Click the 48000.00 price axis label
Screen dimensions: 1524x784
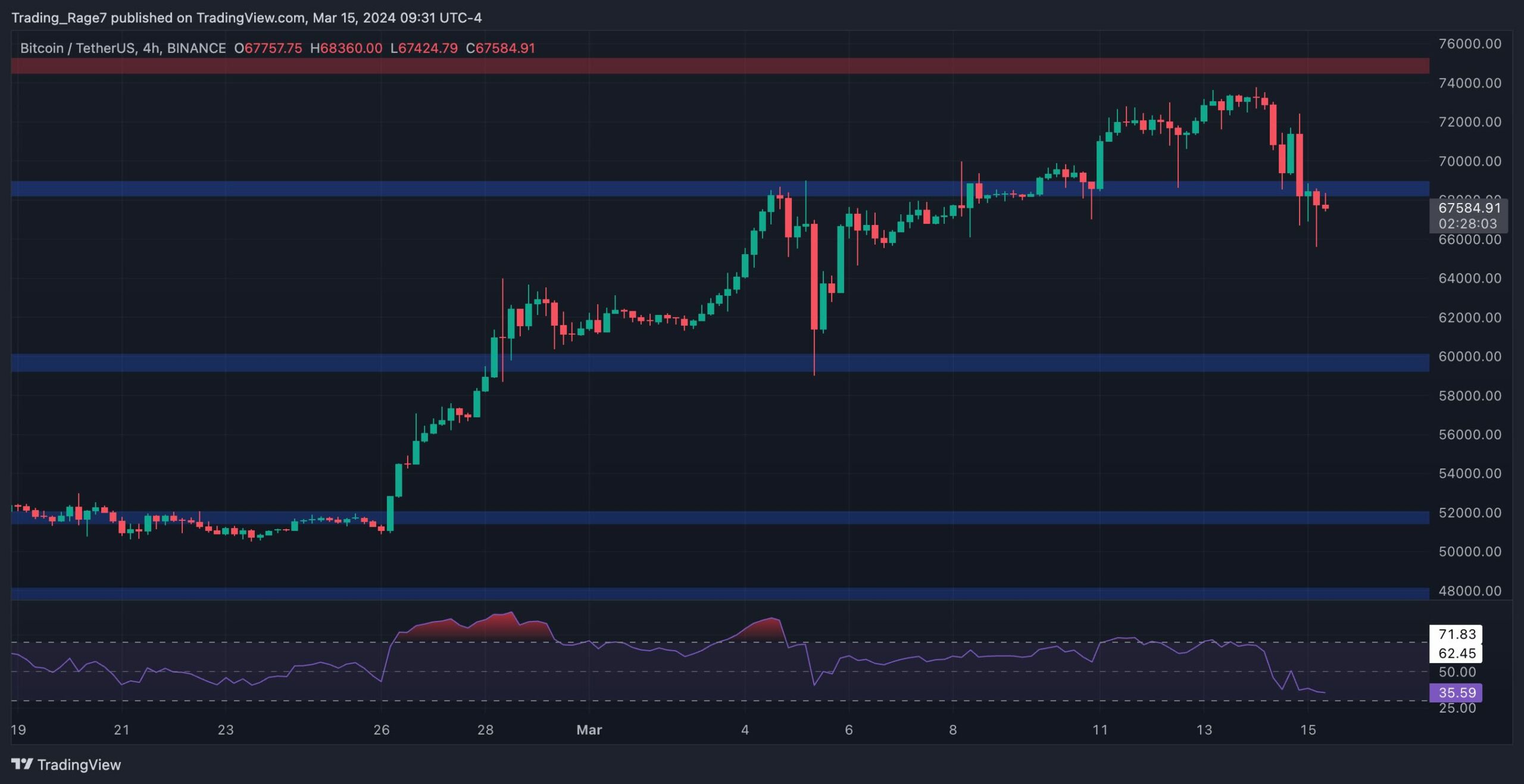coord(1469,591)
